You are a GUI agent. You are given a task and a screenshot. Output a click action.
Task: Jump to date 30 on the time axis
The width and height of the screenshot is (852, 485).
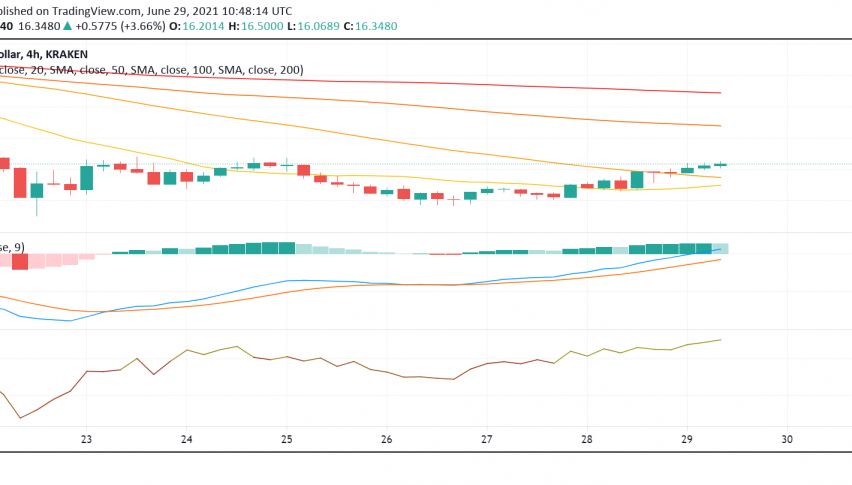point(787,439)
